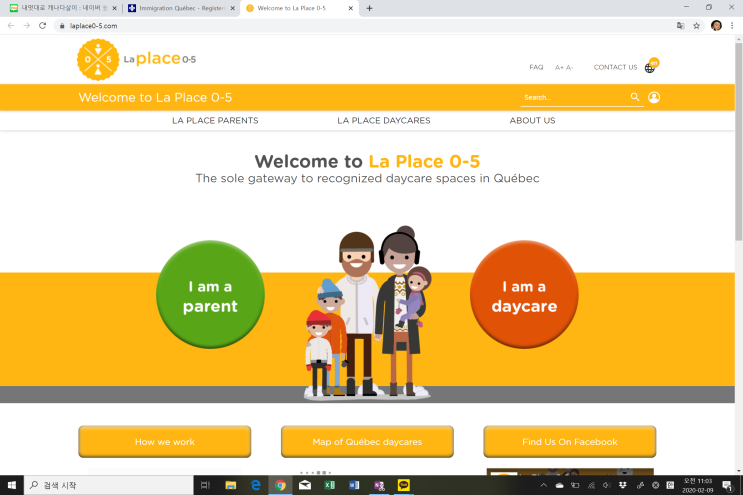Open the Windows Start menu
743x495 pixels.
tap(12, 485)
